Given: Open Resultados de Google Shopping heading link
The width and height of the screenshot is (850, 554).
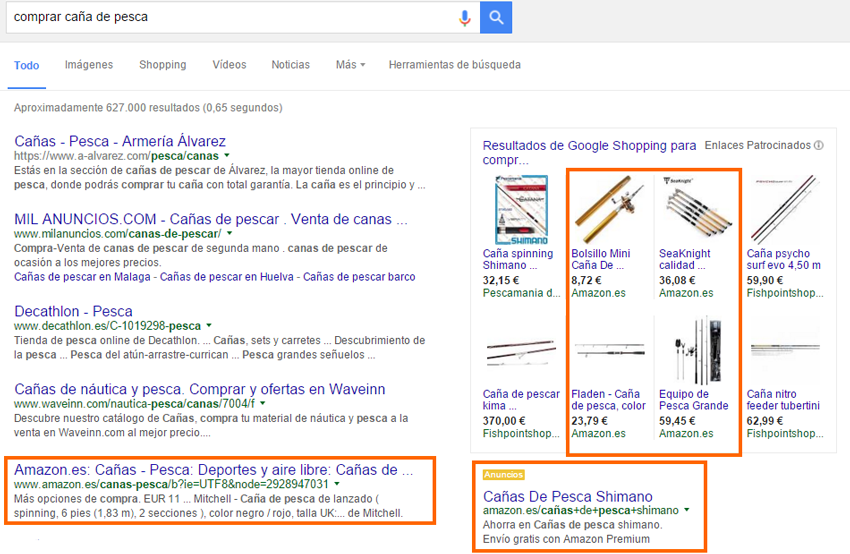Looking at the screenshot, I should coord(589,153).
